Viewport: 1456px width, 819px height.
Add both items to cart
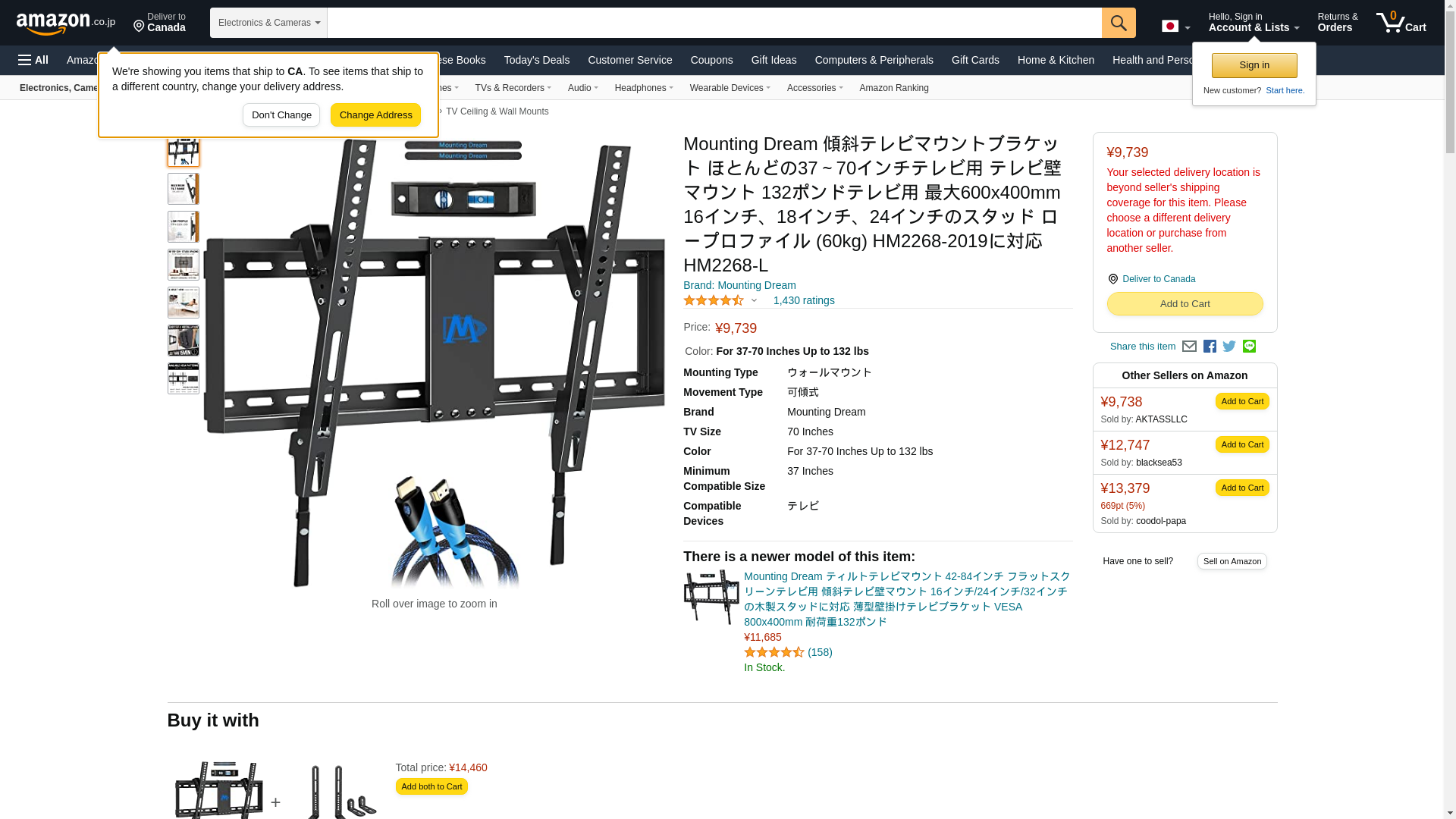pos(431,786)
